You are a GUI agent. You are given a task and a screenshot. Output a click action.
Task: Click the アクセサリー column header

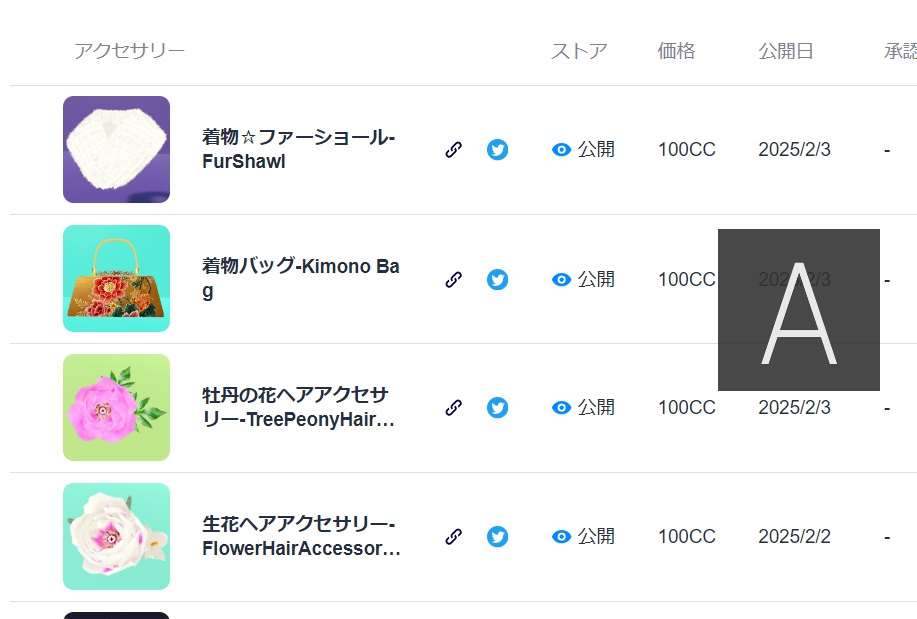[x=130, y=51]
